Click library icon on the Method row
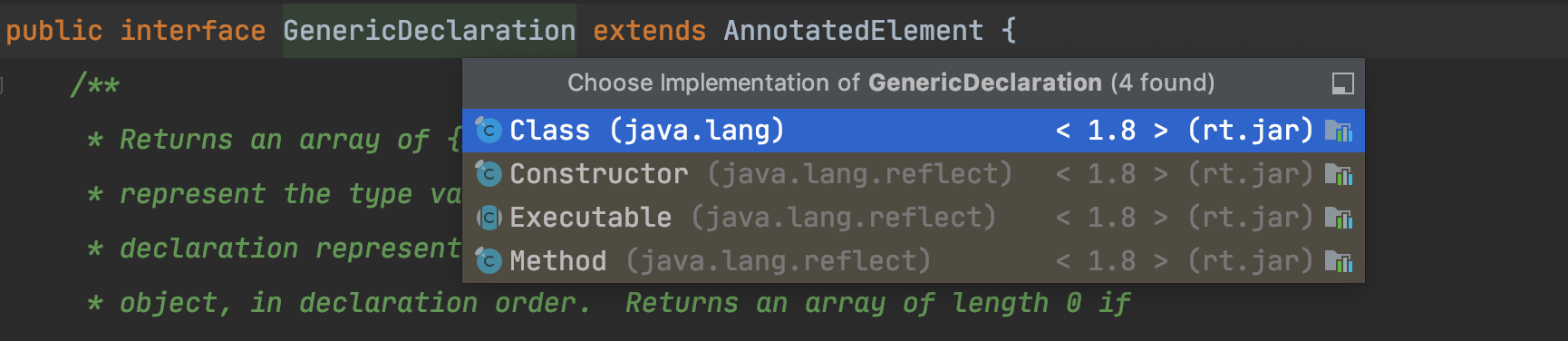This screenshot has height=341, width=1568. point(1339,261)
